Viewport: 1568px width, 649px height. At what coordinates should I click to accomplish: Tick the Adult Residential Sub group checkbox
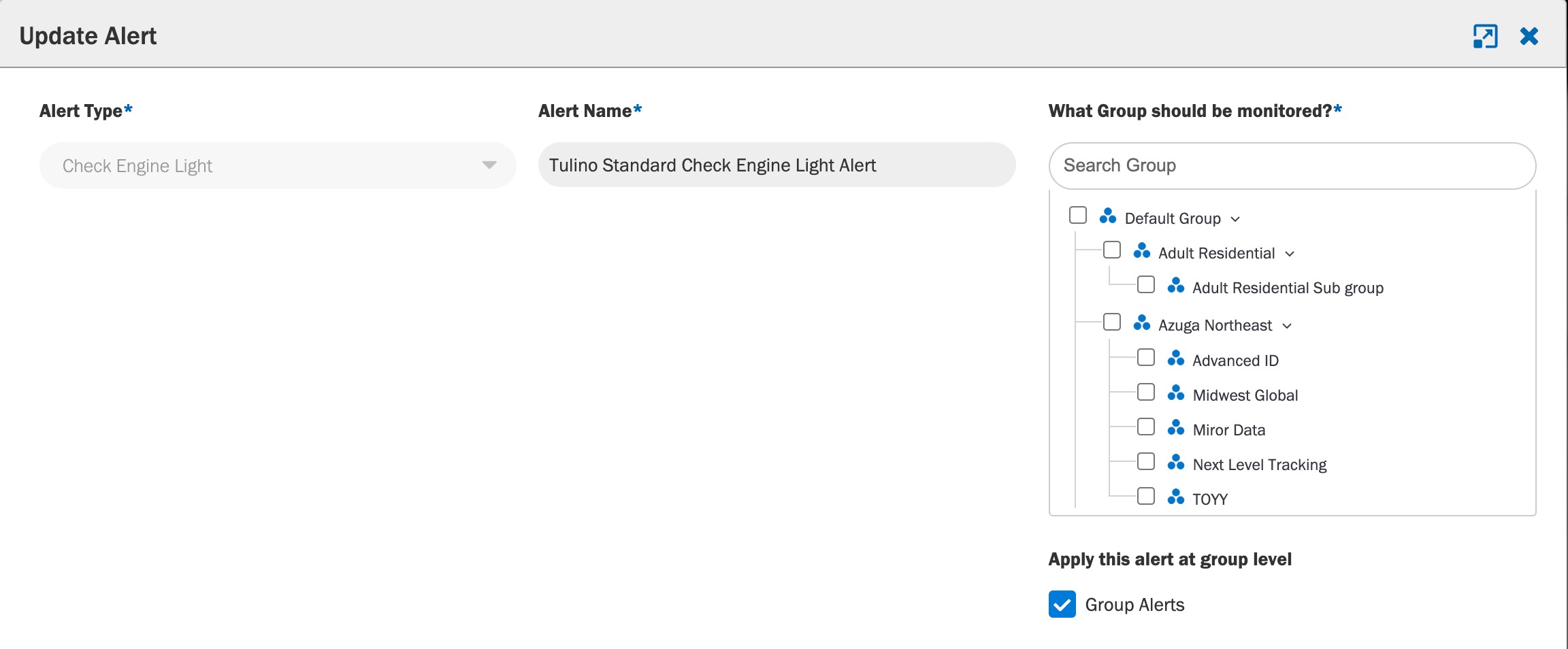1146,284
